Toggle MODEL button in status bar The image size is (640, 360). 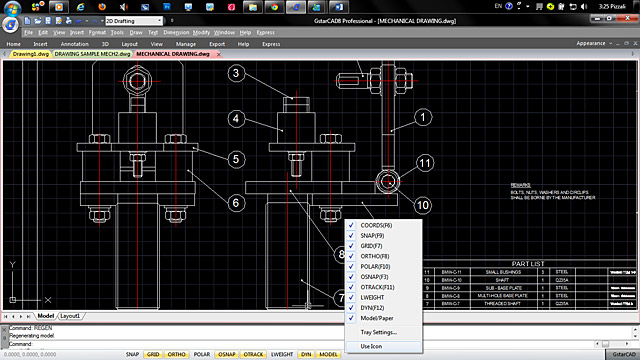(328, 354)
